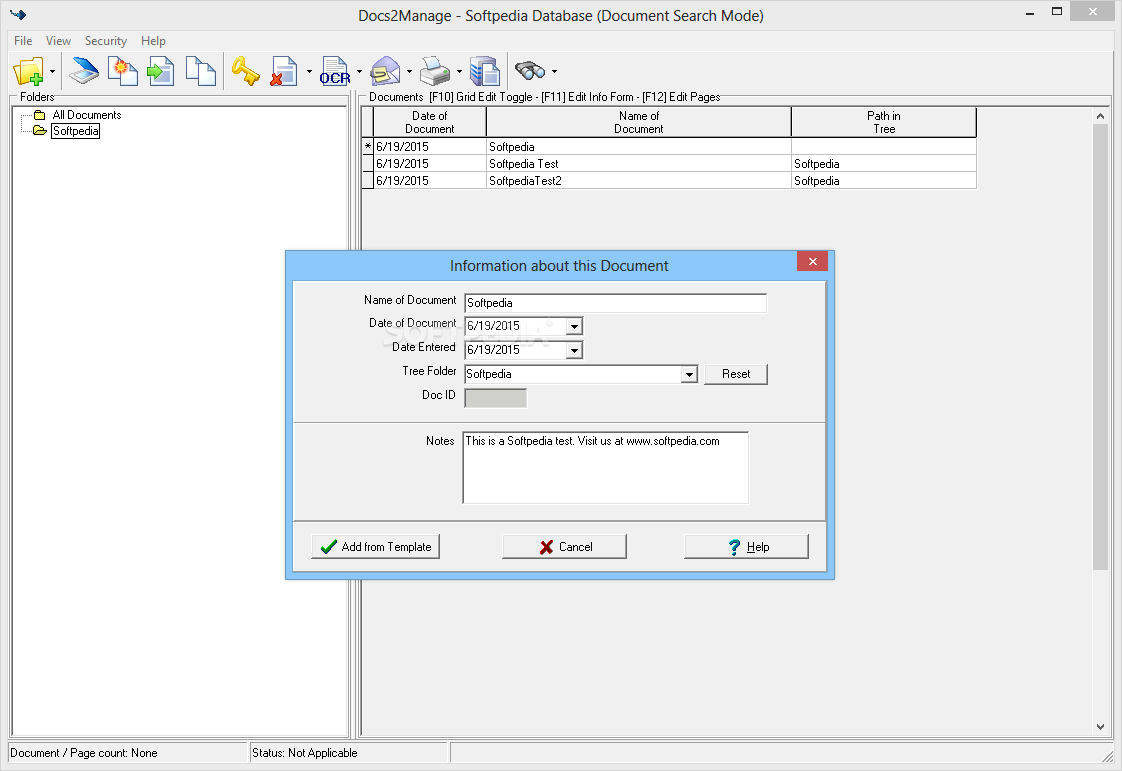
Task: Click the printer icon
Action: coord(435,72)
